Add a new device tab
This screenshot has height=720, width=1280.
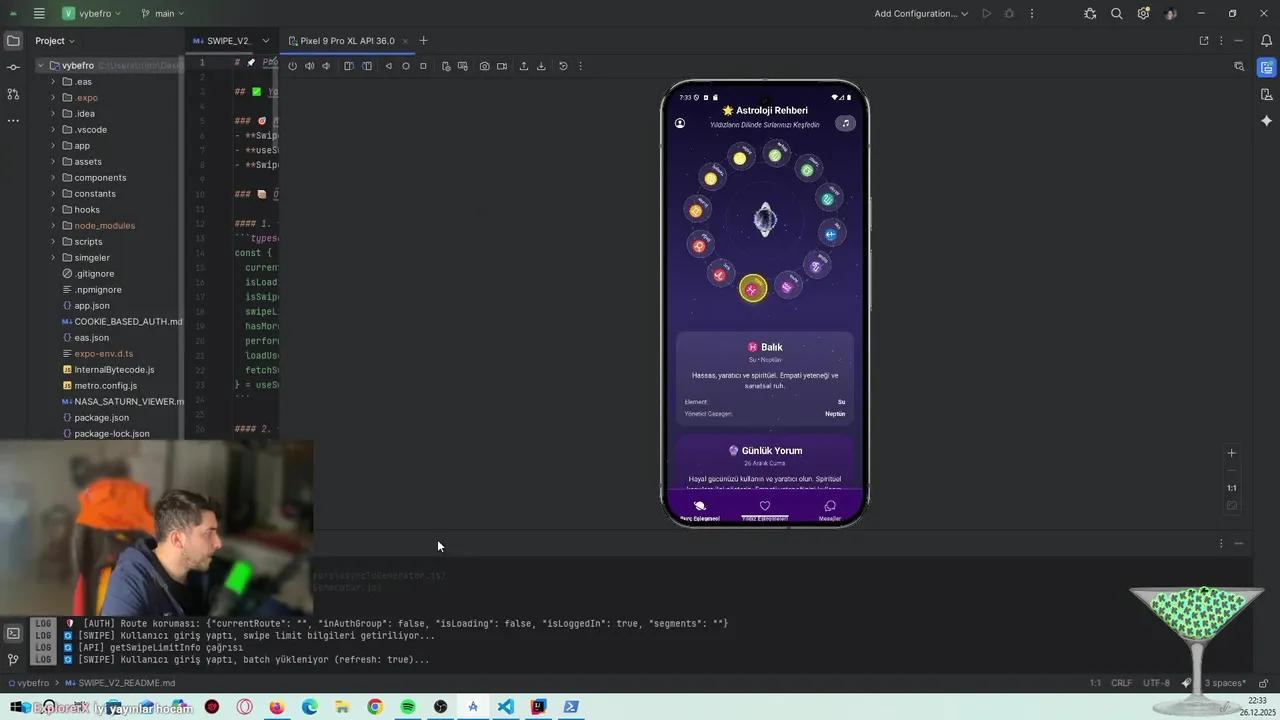423,41
